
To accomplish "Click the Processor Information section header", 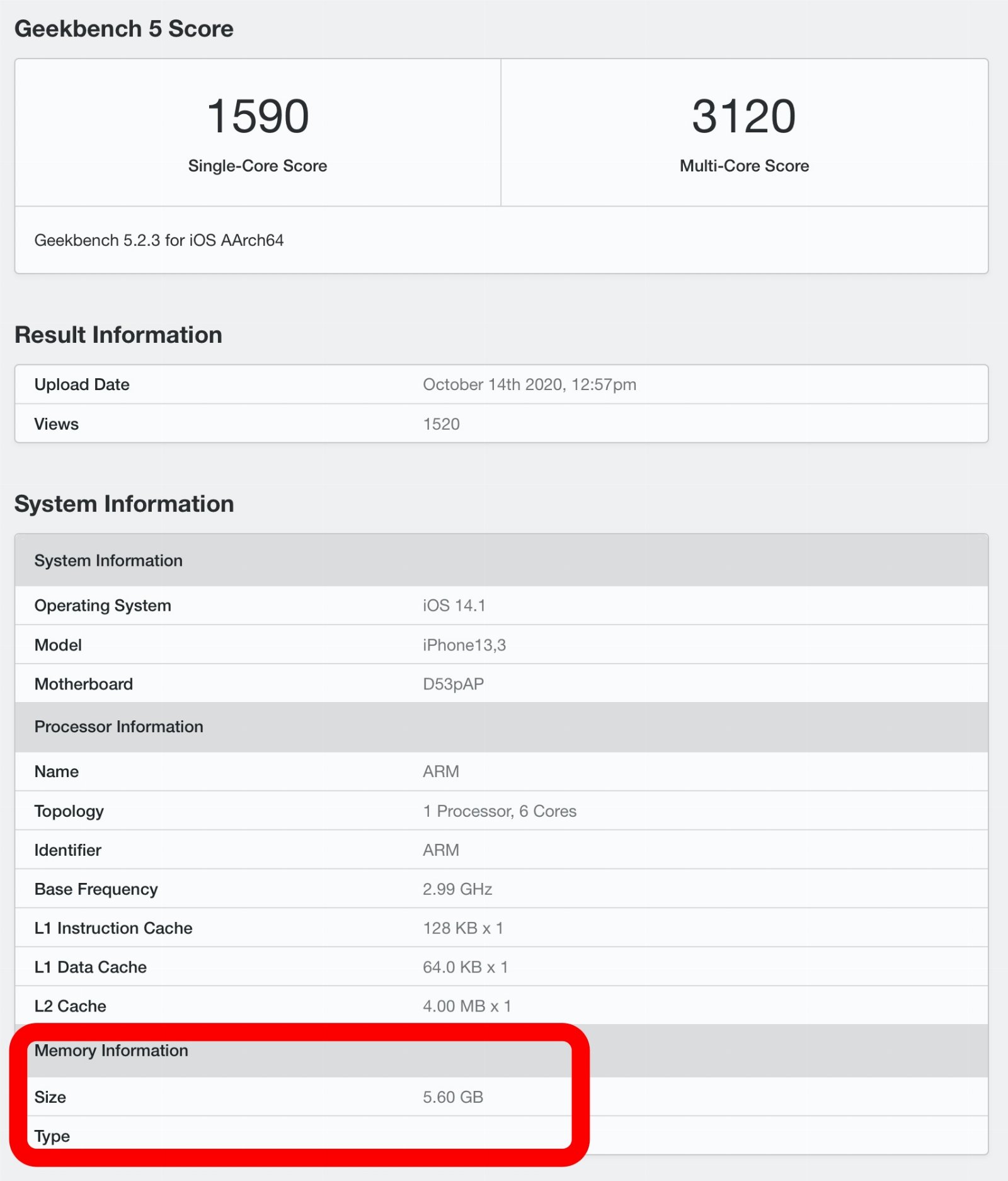I will pos(501,727).
